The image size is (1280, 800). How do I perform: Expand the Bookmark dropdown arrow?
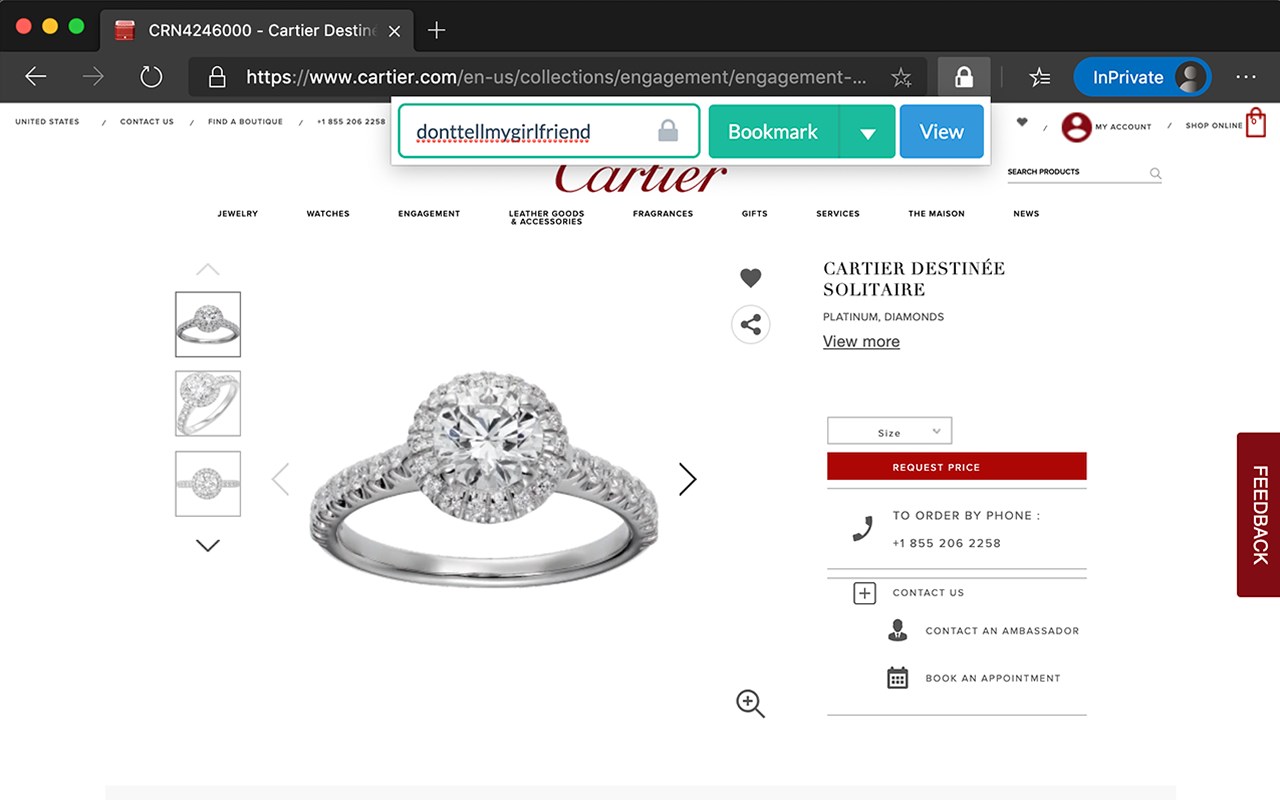click(867, 132)
